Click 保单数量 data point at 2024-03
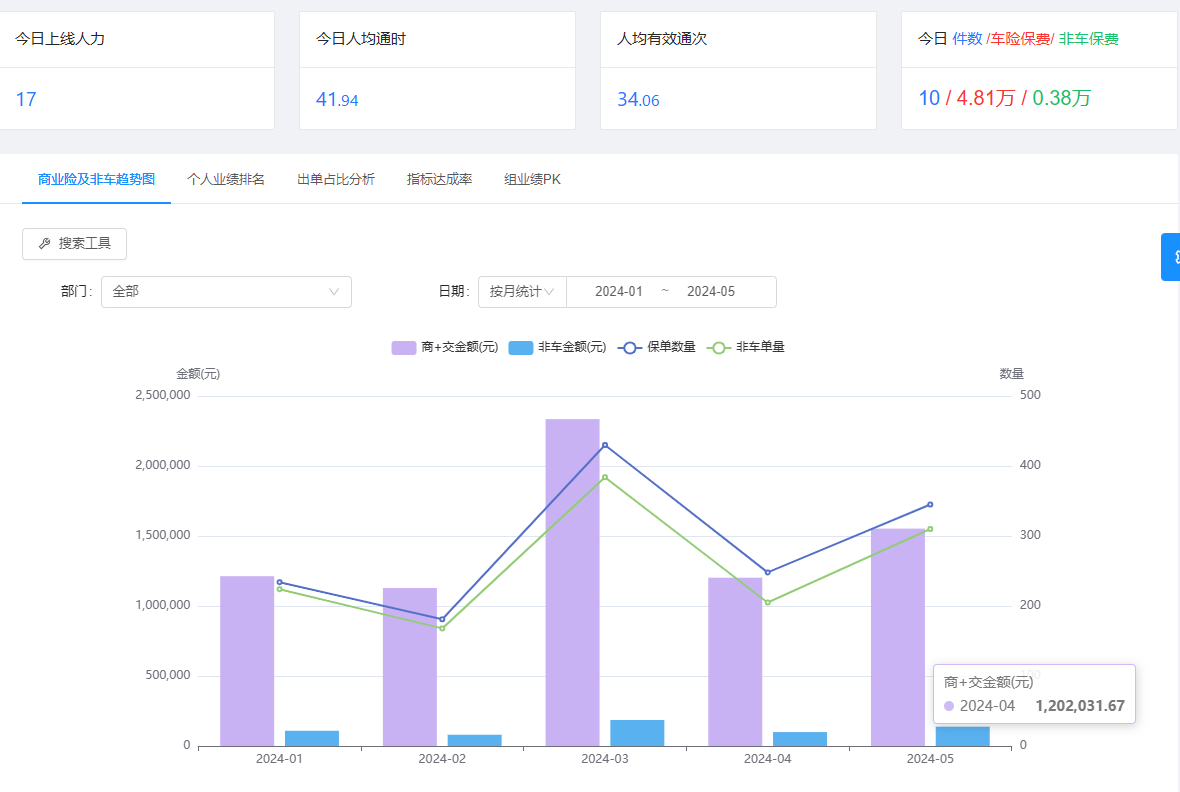The width and height of the screenshot is (1180, 792). point(605,445)
